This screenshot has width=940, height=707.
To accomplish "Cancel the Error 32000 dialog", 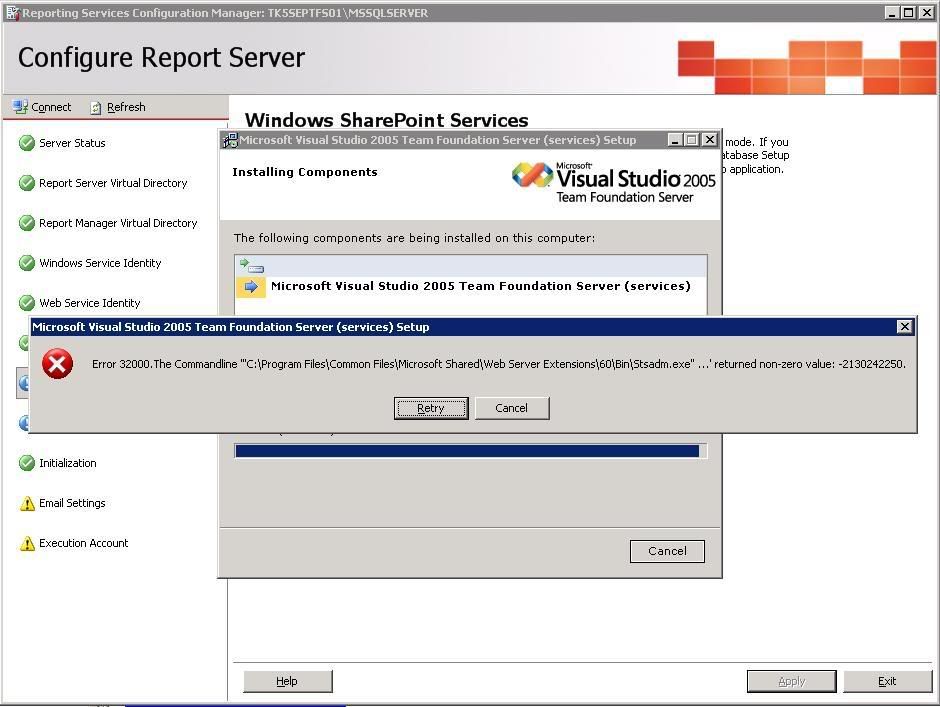I will click(511, 408).
